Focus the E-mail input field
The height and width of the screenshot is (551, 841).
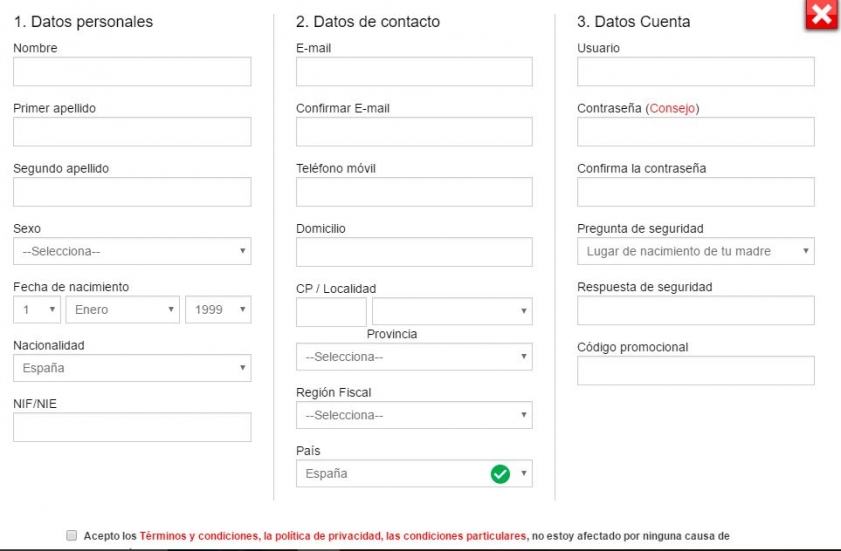point(414,71)
